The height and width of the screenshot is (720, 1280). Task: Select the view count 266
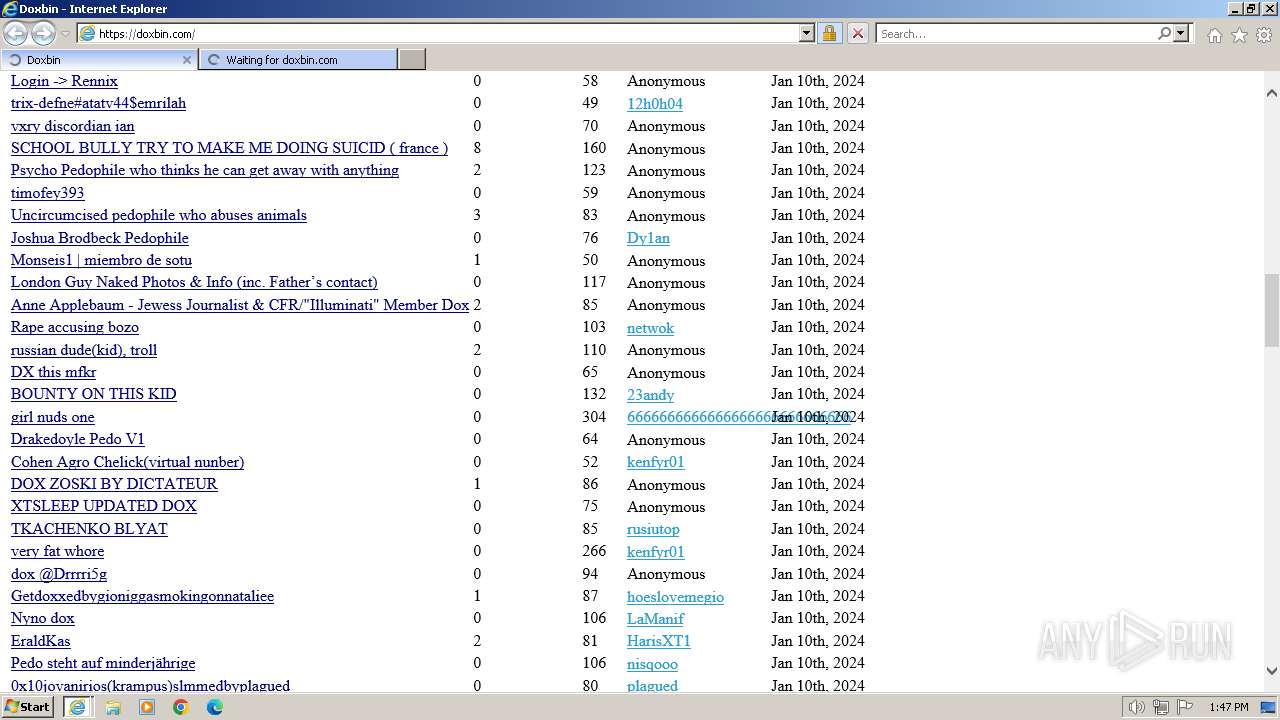594,551
